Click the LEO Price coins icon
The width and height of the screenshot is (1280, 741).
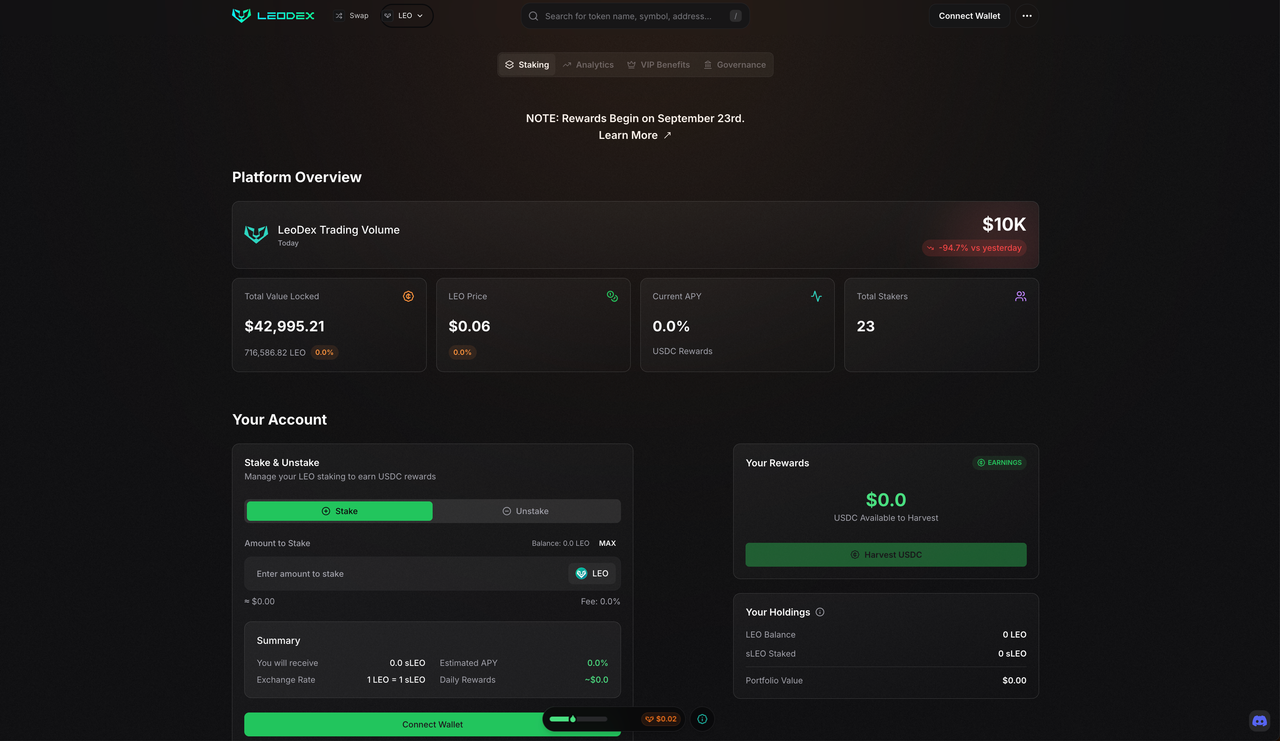[x=612, y=296]
